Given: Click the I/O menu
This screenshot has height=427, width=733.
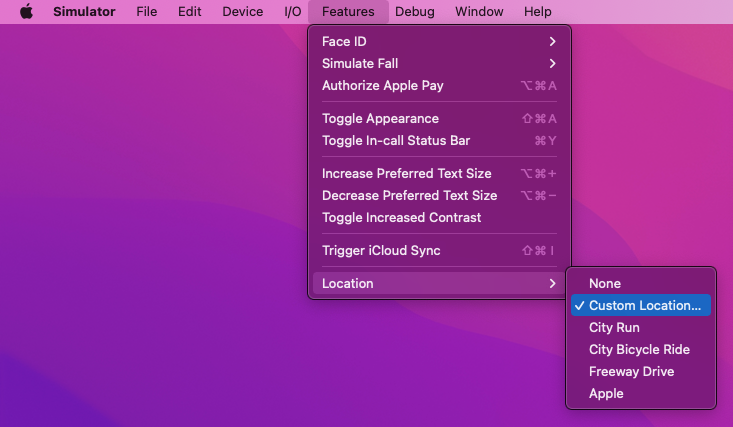Looking at the screenshot, I should click(293, 12).
